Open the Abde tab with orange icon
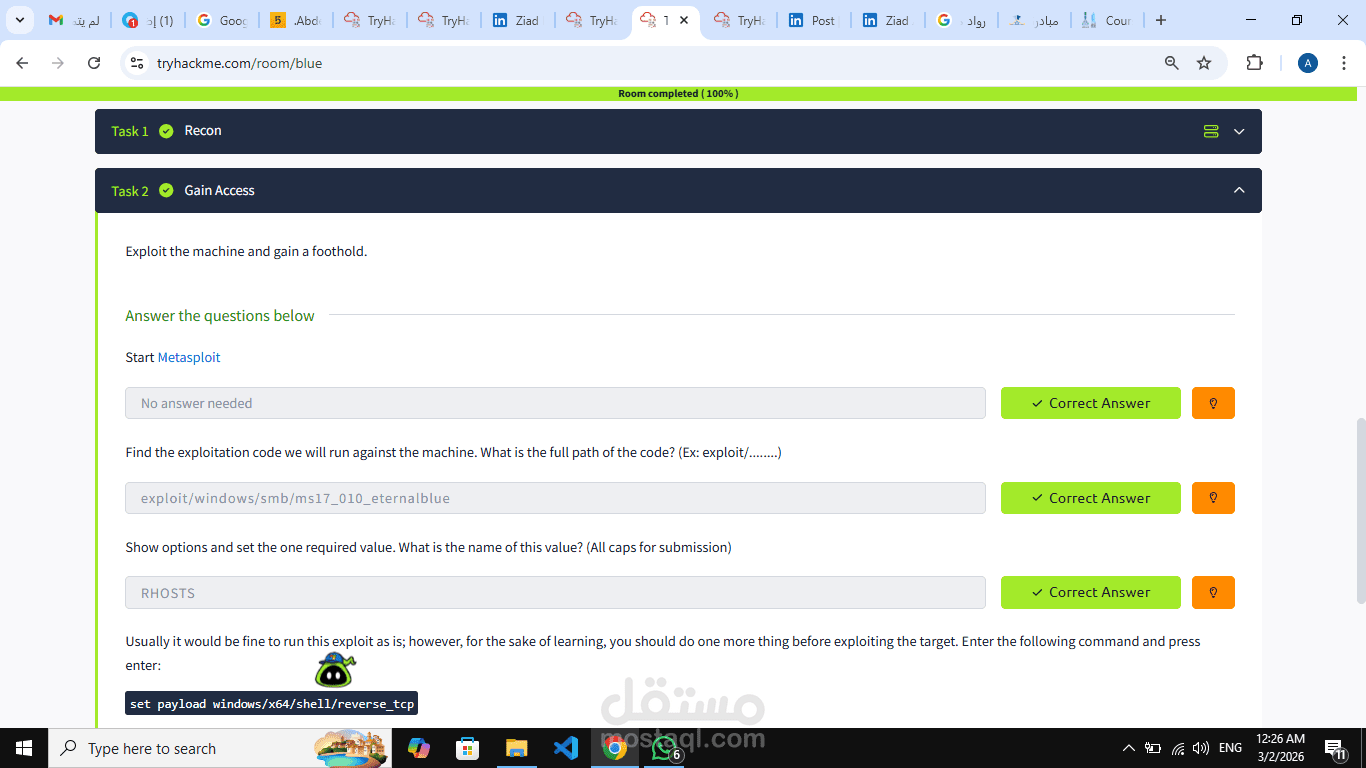The image size is (1366, 768). coord(296,20)
